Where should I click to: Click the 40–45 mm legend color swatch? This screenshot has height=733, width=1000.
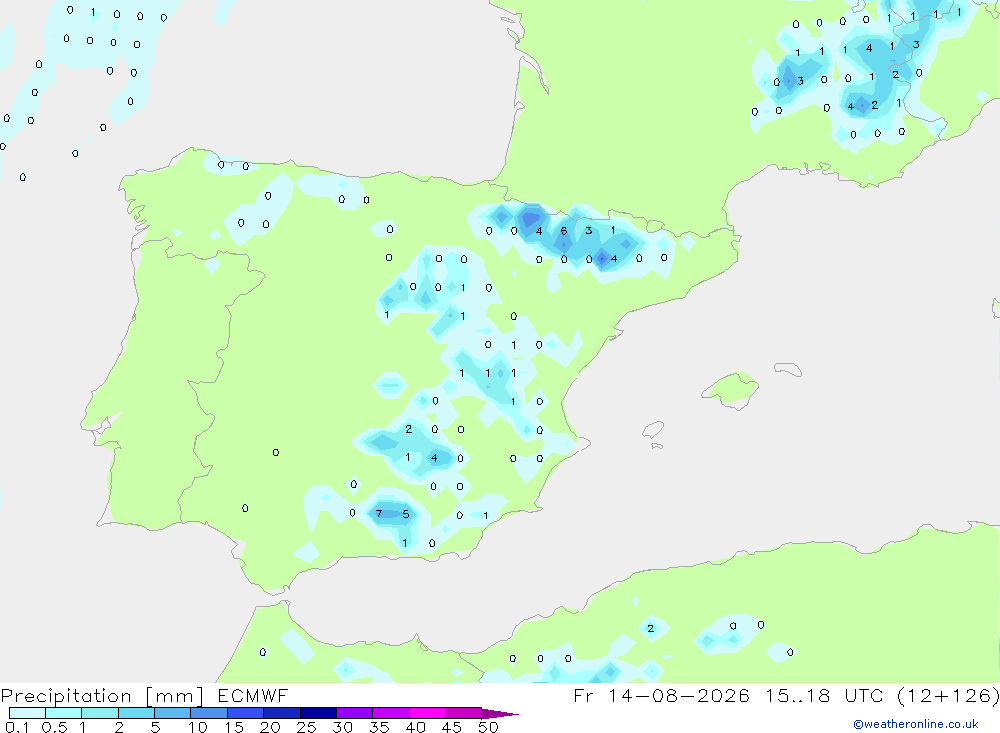(x=427, y=713)
